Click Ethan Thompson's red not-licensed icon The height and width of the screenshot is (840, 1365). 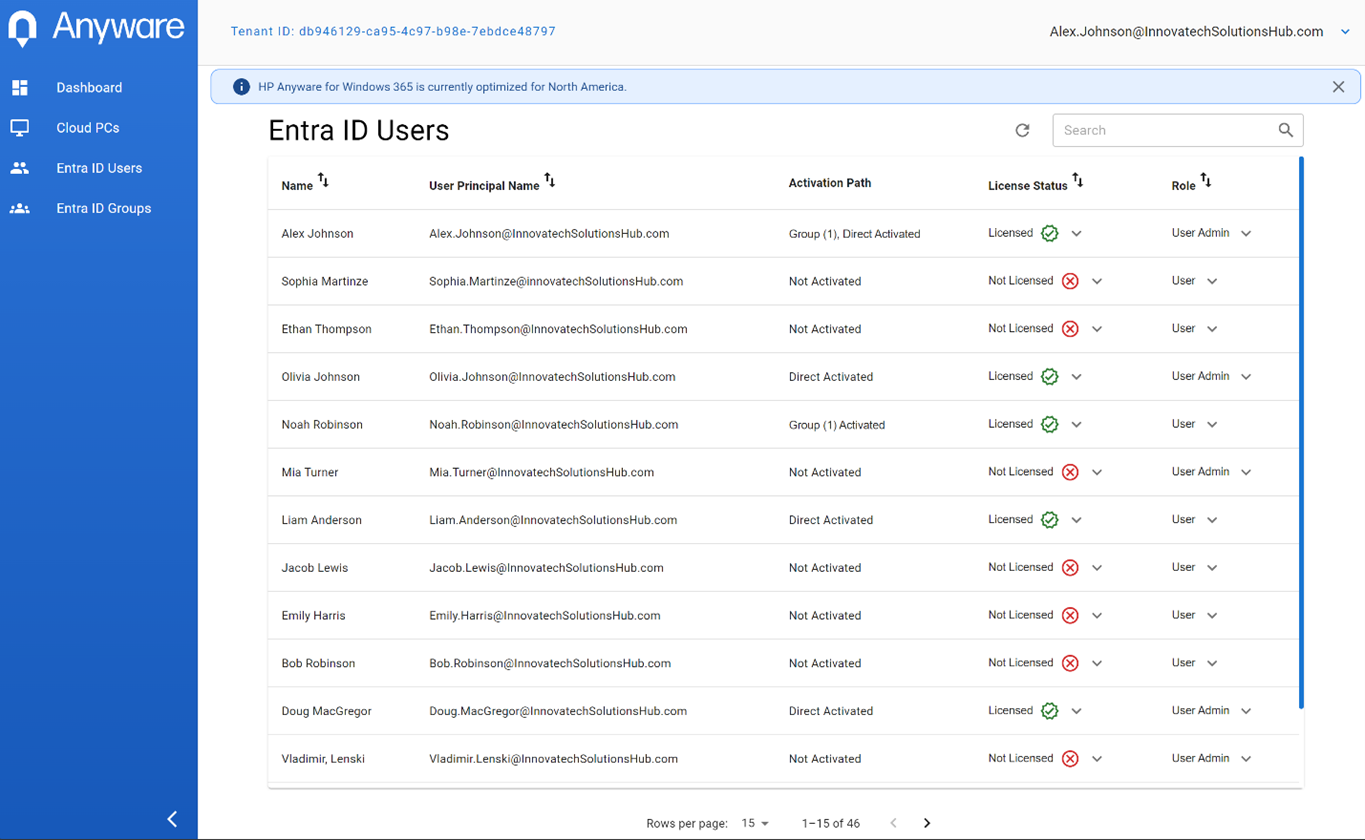(1070, 329)
